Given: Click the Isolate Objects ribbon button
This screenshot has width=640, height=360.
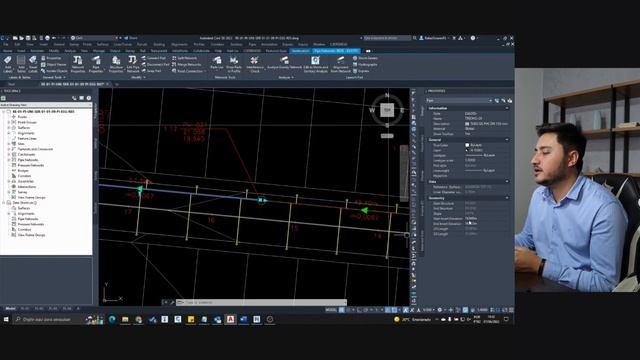Looking at the screenshot, I should 54,71.
